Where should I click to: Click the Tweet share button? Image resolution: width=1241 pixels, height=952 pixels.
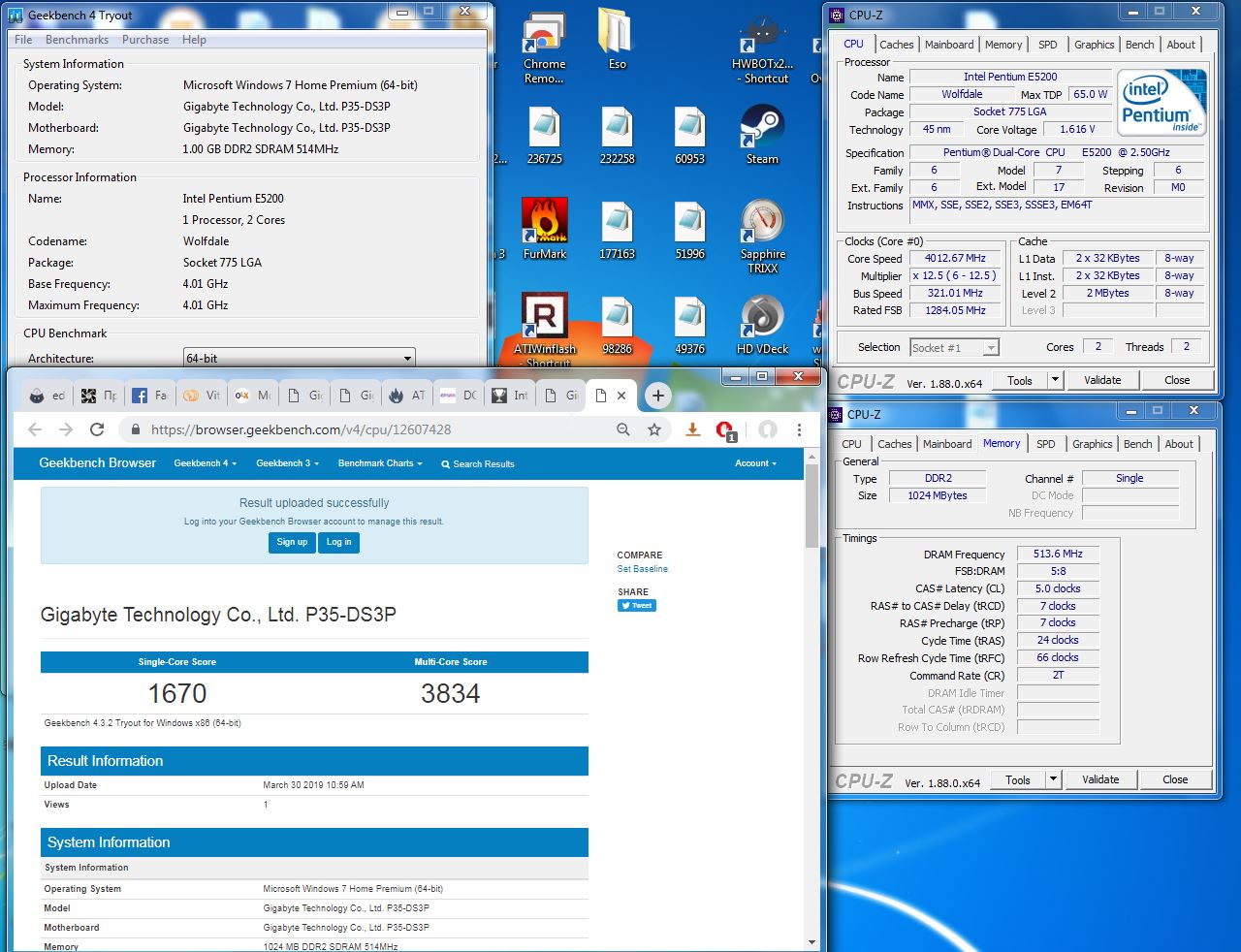click(x=637, y=605)
